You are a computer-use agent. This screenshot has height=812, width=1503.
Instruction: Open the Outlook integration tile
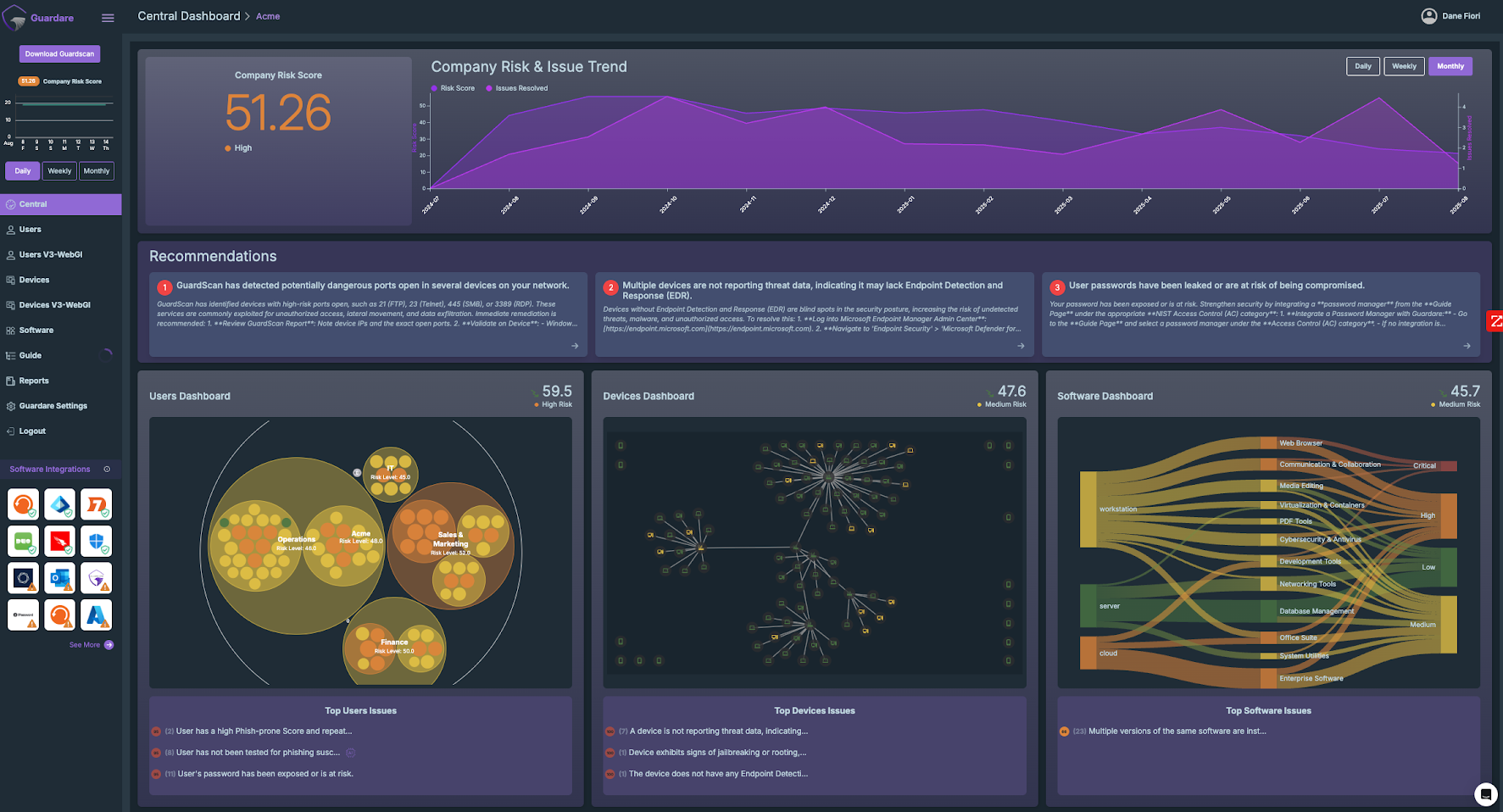(x=59, y=578)
